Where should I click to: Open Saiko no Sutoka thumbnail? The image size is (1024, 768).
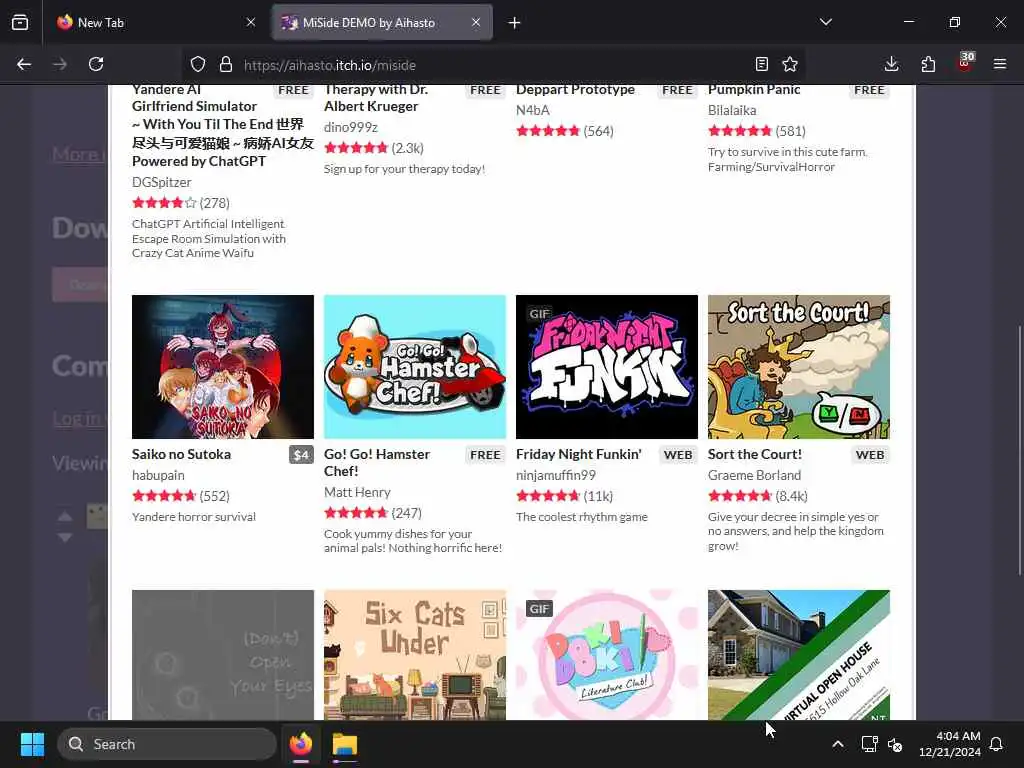[x=223, y=367]
